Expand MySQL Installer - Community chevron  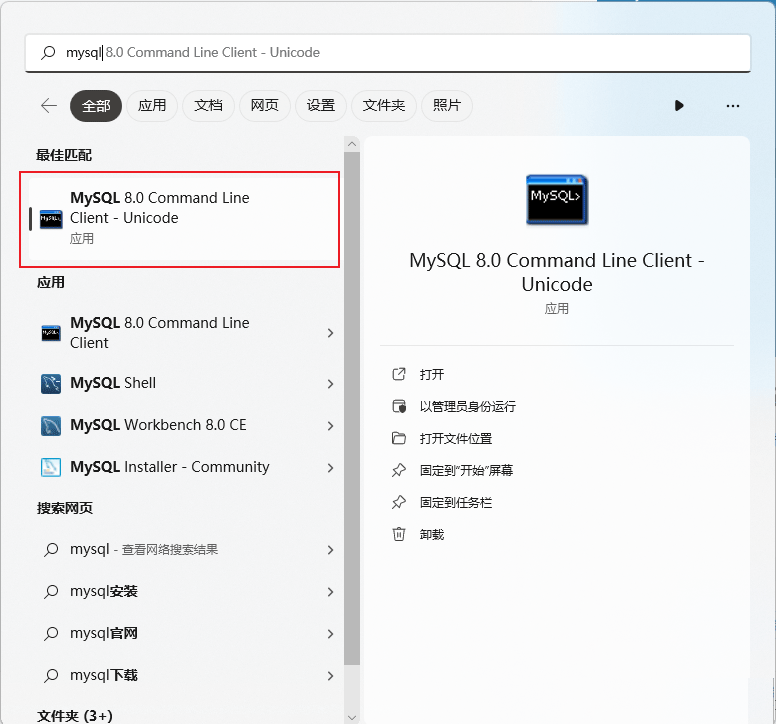pos(330,468)
